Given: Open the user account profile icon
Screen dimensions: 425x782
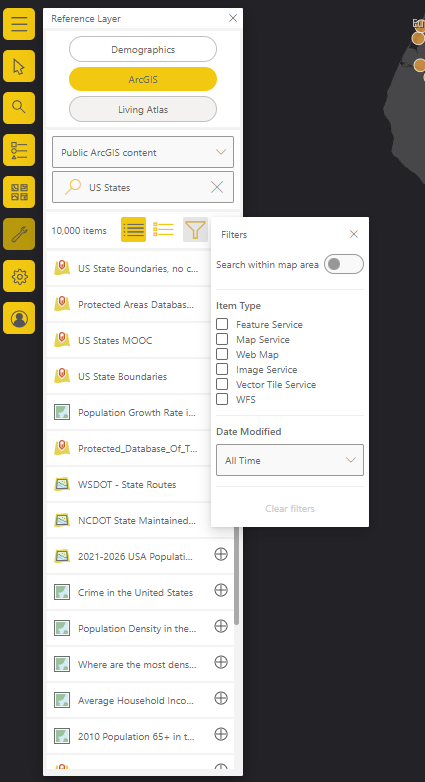Looking at the screenshot, I should (19, 318).
